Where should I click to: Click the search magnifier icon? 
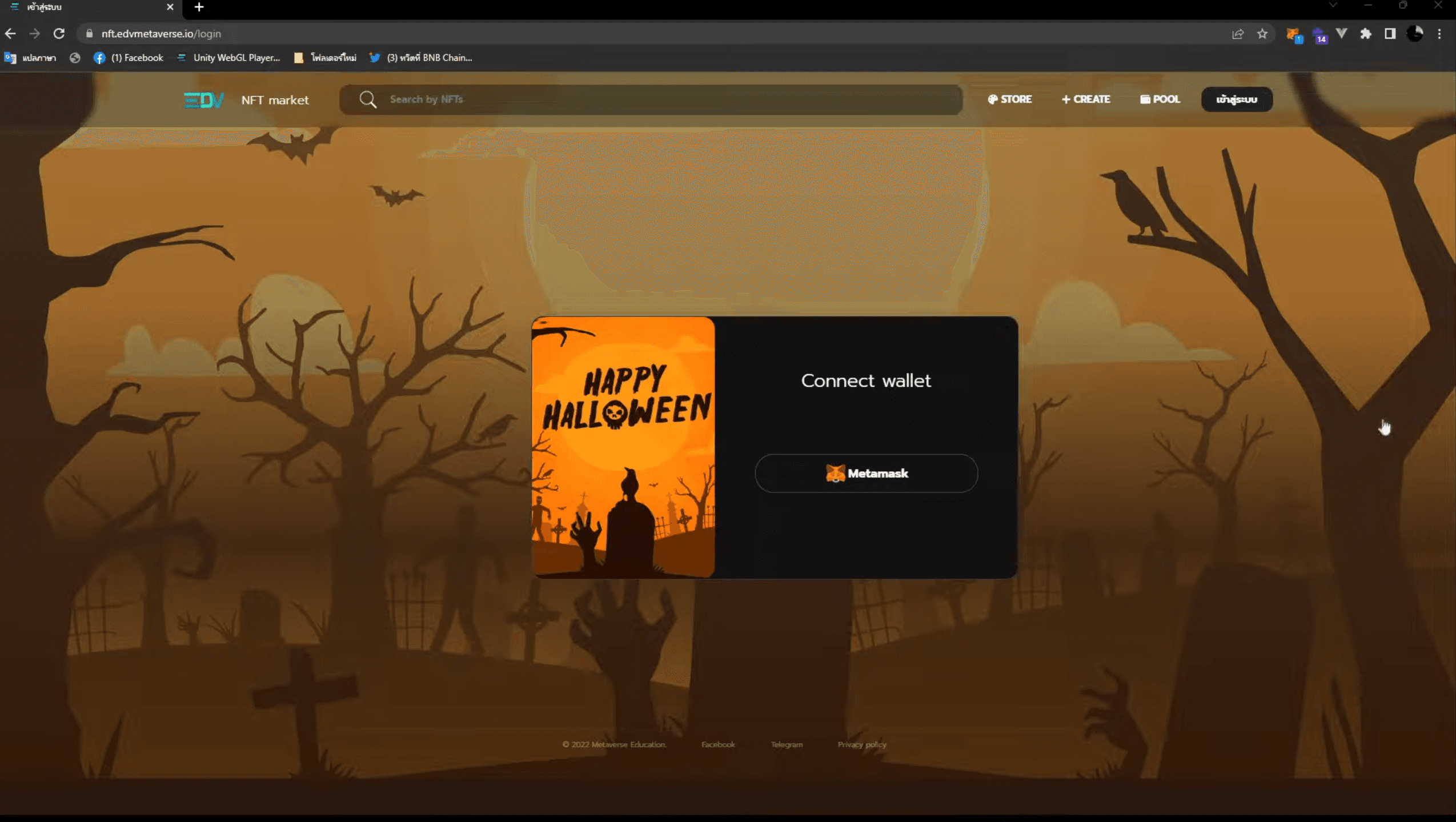pyautogui.click(x=368, y=99)
